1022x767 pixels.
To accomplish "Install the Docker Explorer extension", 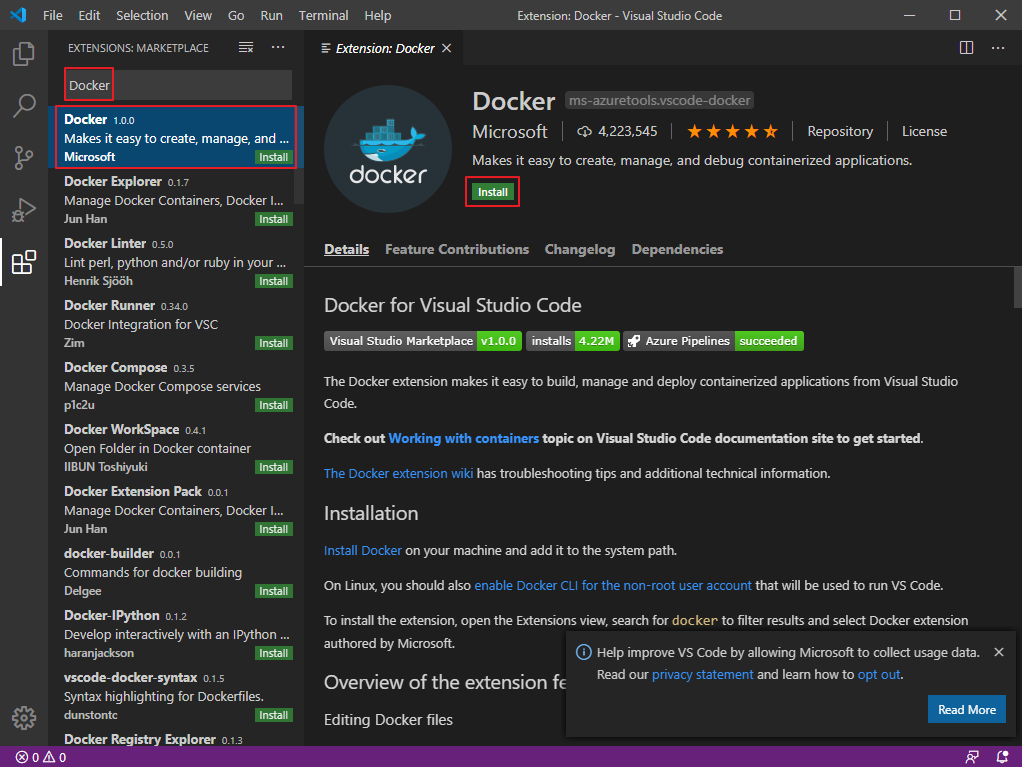I will [x=274, y=220].
